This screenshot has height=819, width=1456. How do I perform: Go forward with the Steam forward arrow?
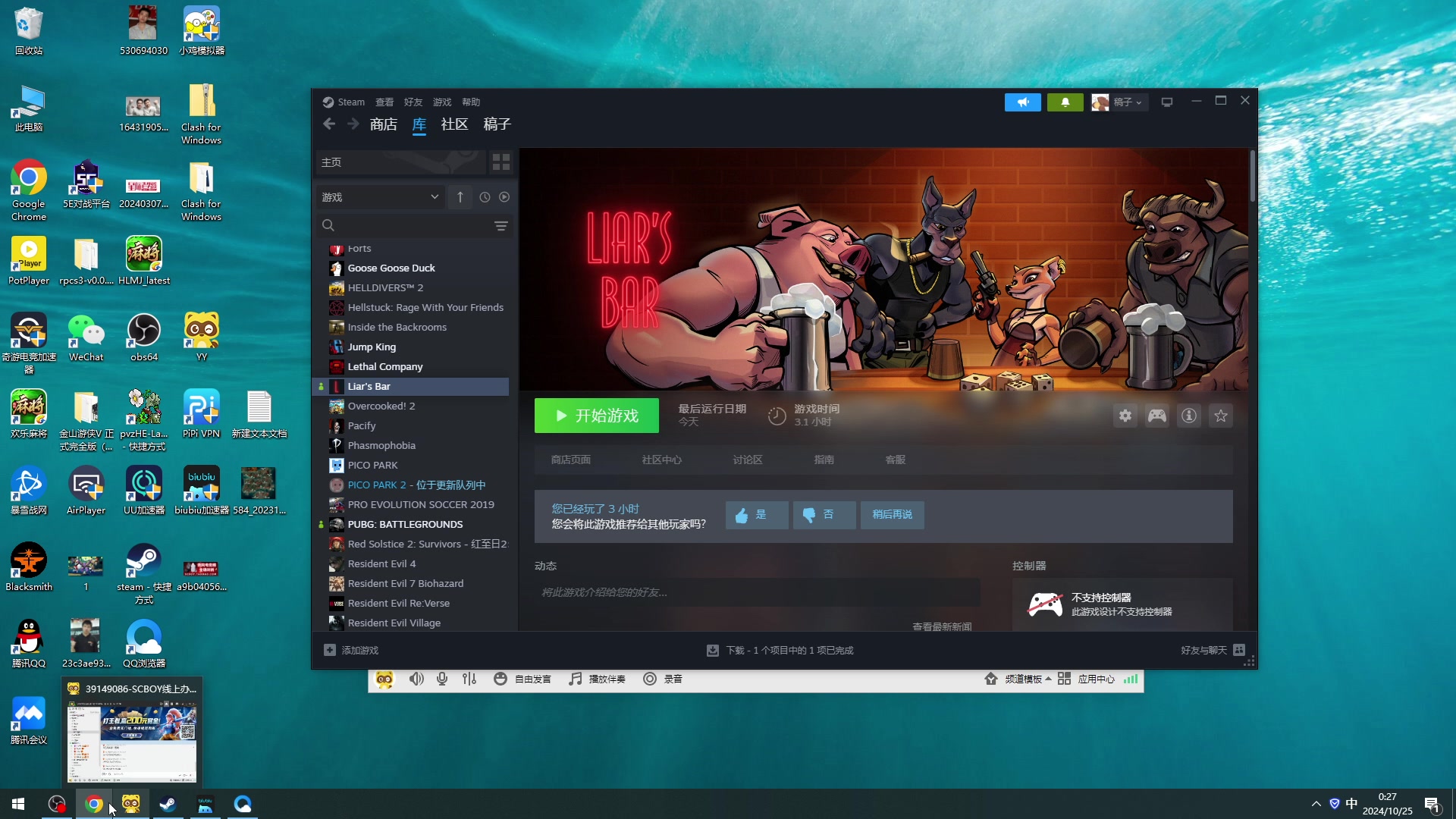click(353, 124)
